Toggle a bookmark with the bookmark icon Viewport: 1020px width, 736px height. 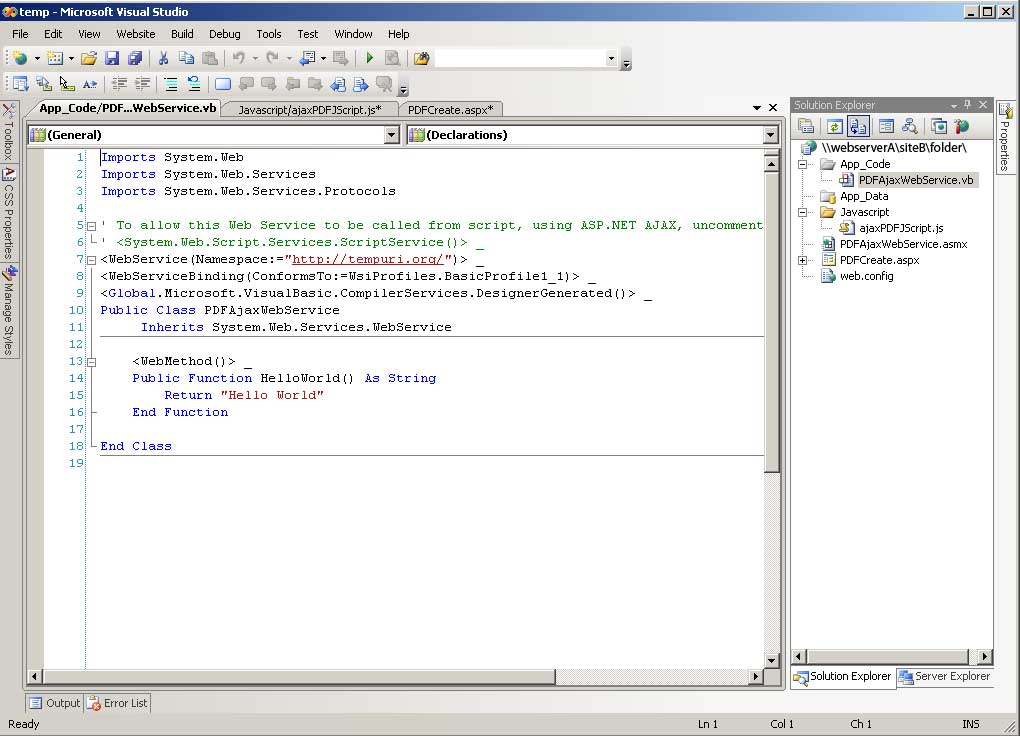click(x=222, y=84)
